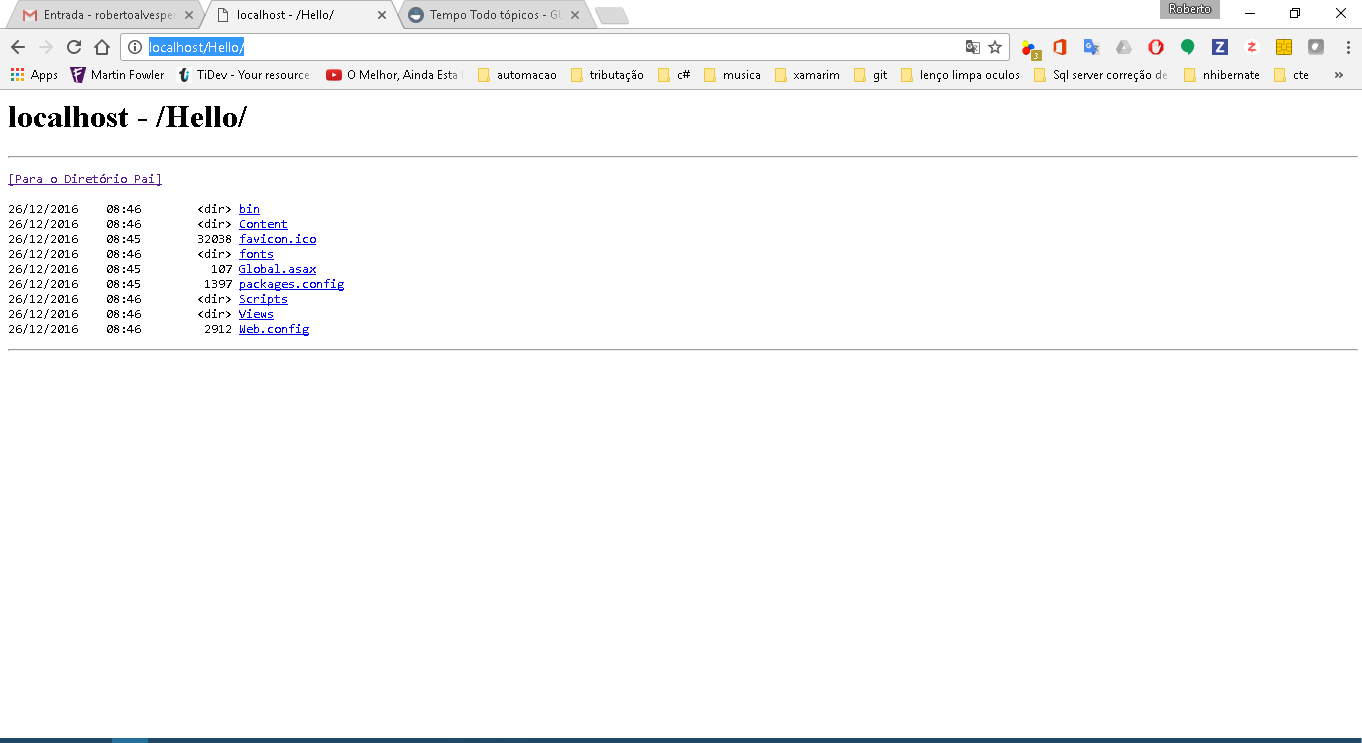Expand the nhibernate bookmark folder
The image size is (1362, 743).
tap(1221, 75)
